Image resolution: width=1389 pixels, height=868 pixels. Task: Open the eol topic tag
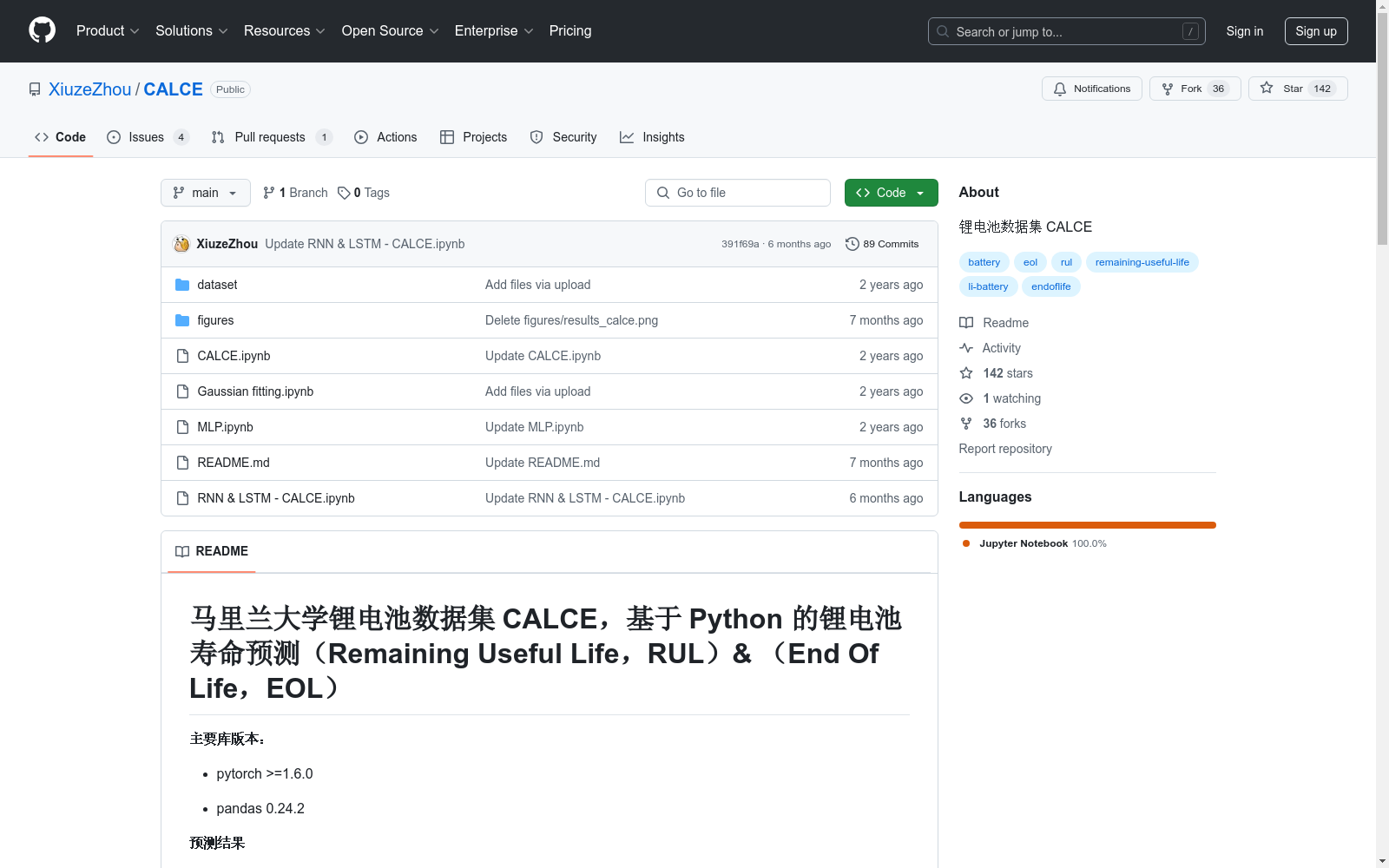click(1030, 262)
